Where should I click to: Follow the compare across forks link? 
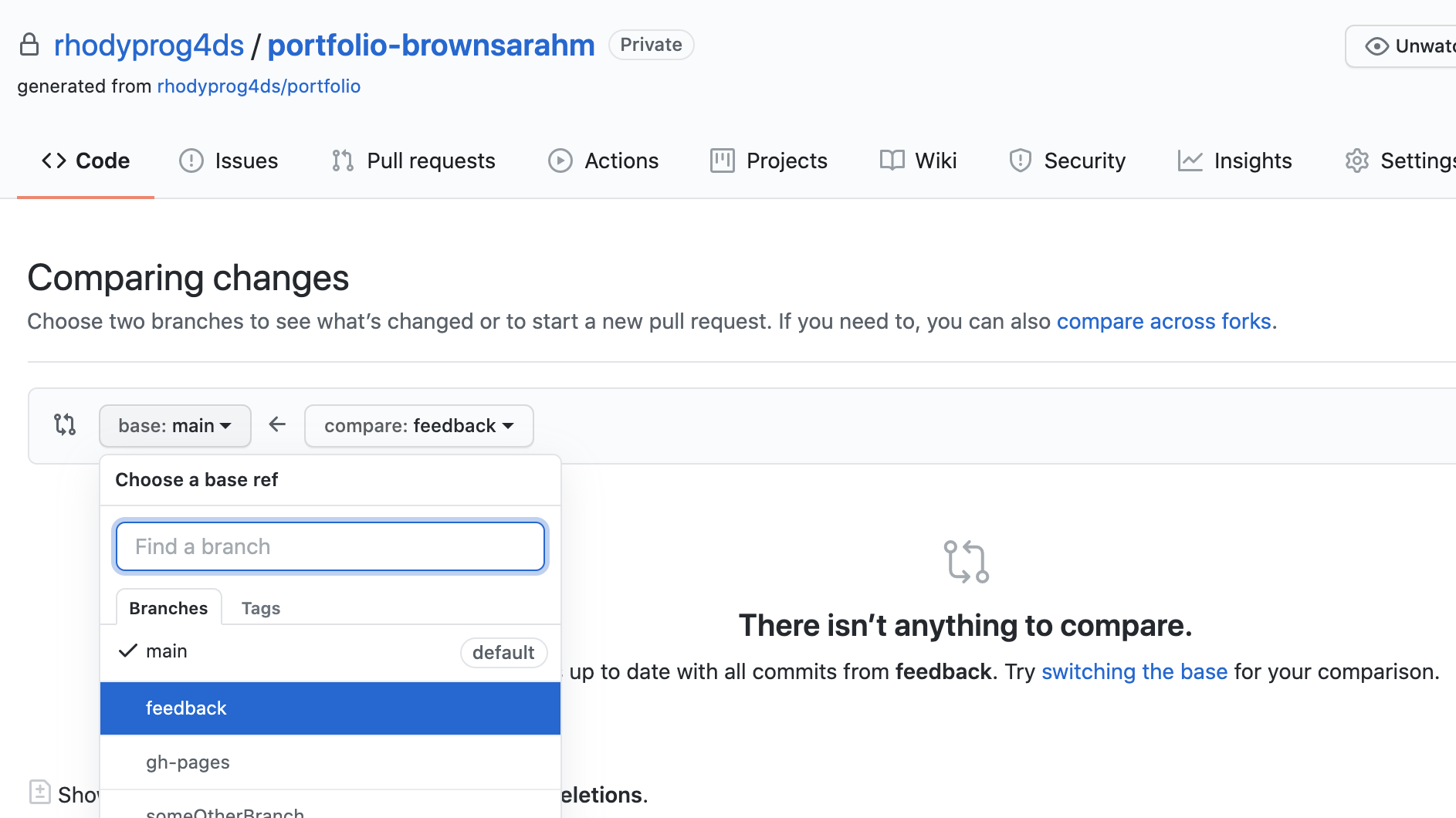1164,321
